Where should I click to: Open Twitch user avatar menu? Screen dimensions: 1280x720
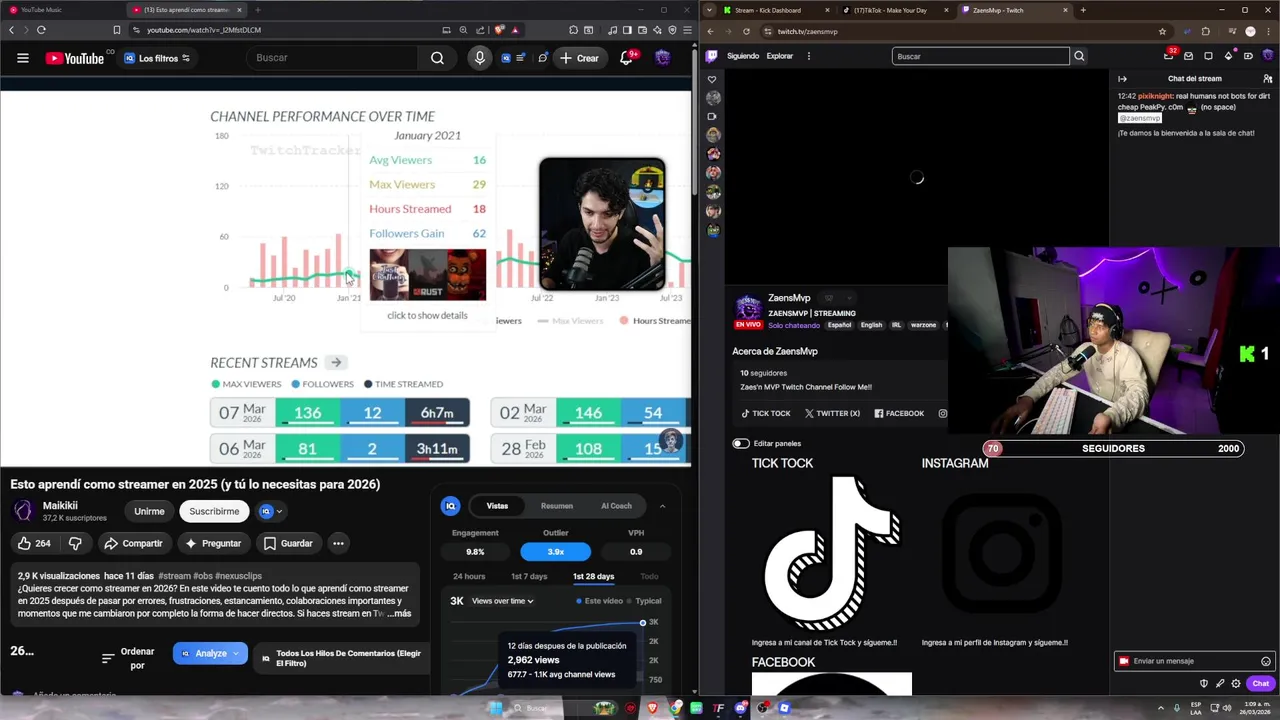(1268, 56)
